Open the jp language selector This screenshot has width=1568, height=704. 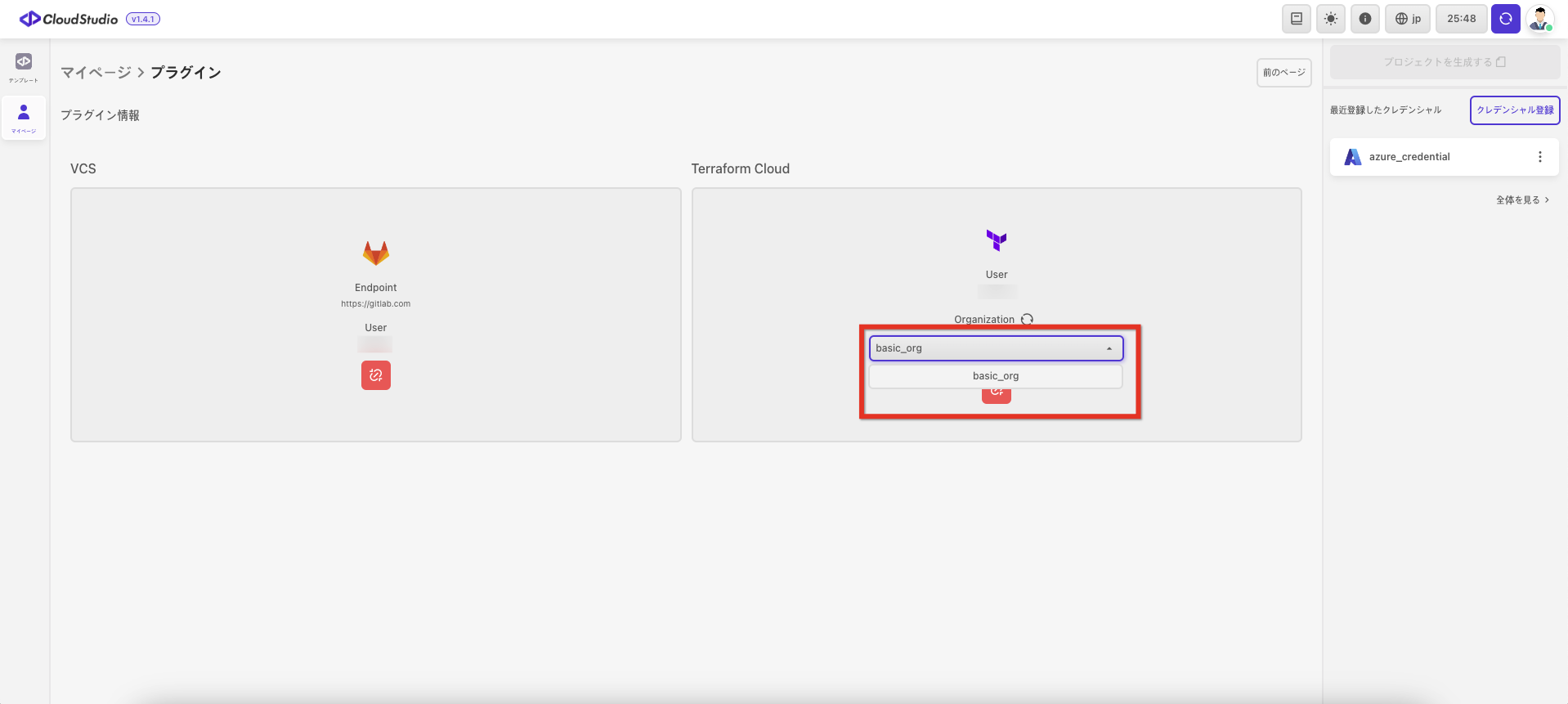1407,19
